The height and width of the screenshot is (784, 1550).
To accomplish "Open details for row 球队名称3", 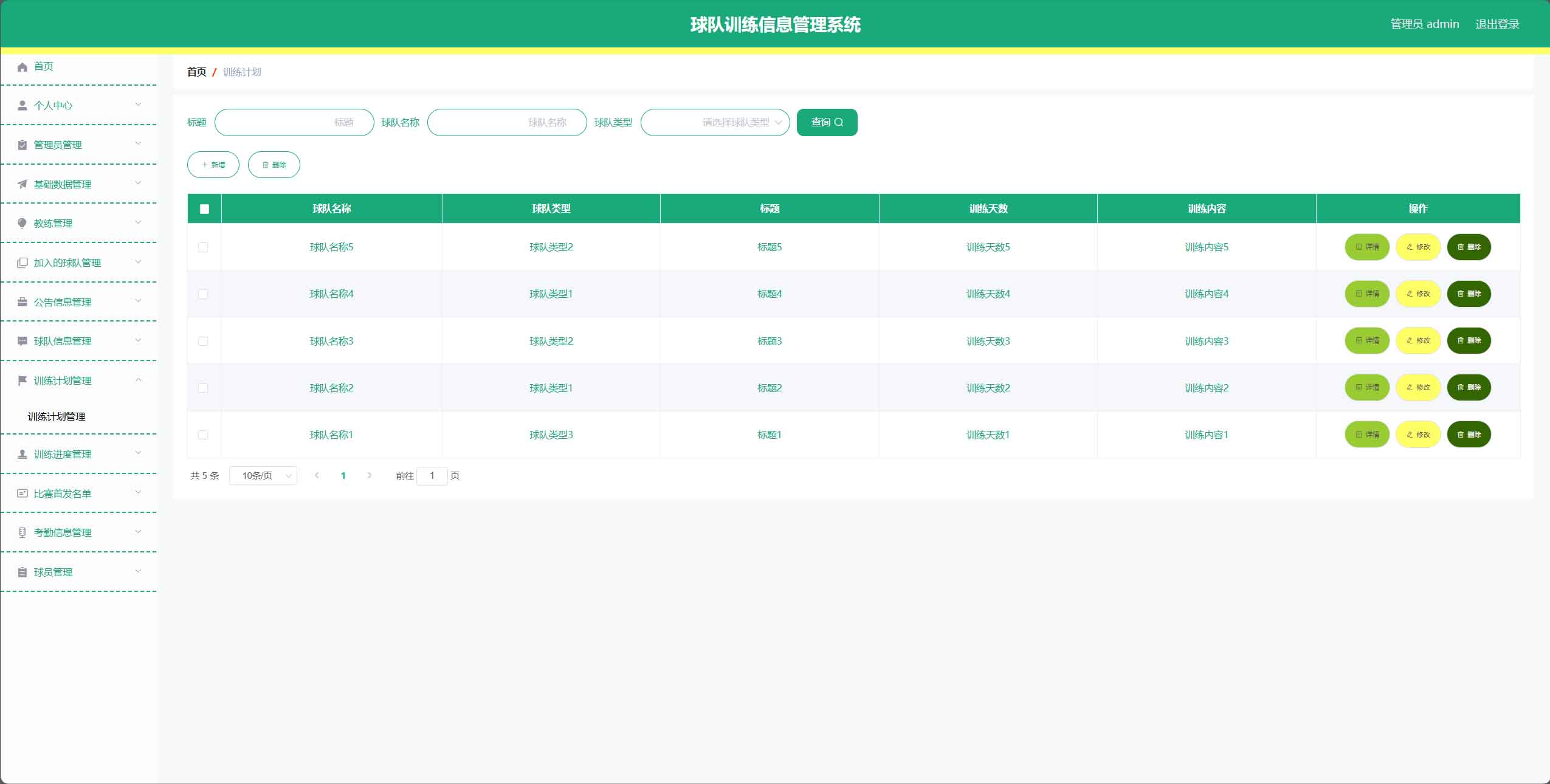I will pyautogui.click(x=1367, y=340).
